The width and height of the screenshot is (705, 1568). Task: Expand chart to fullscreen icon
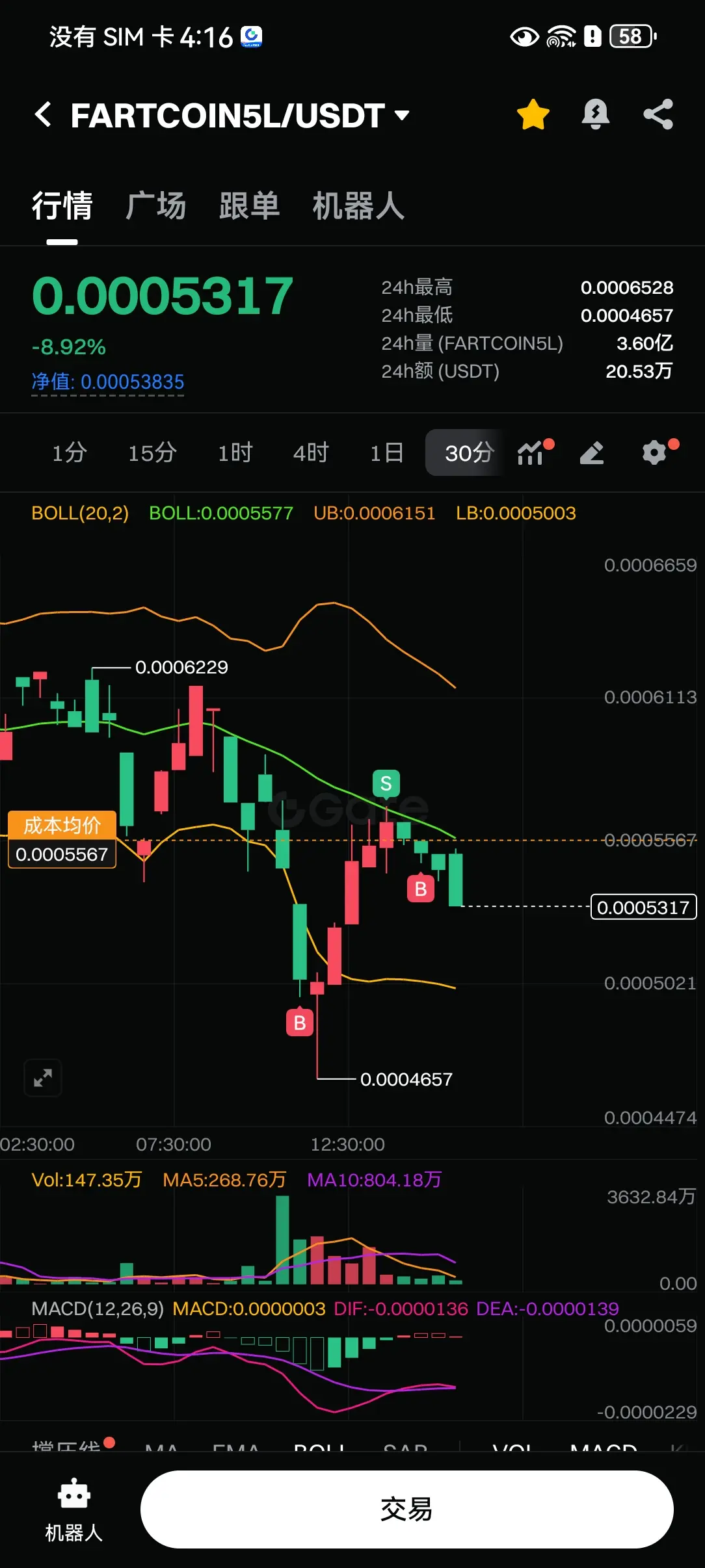tap(43, 1078)
